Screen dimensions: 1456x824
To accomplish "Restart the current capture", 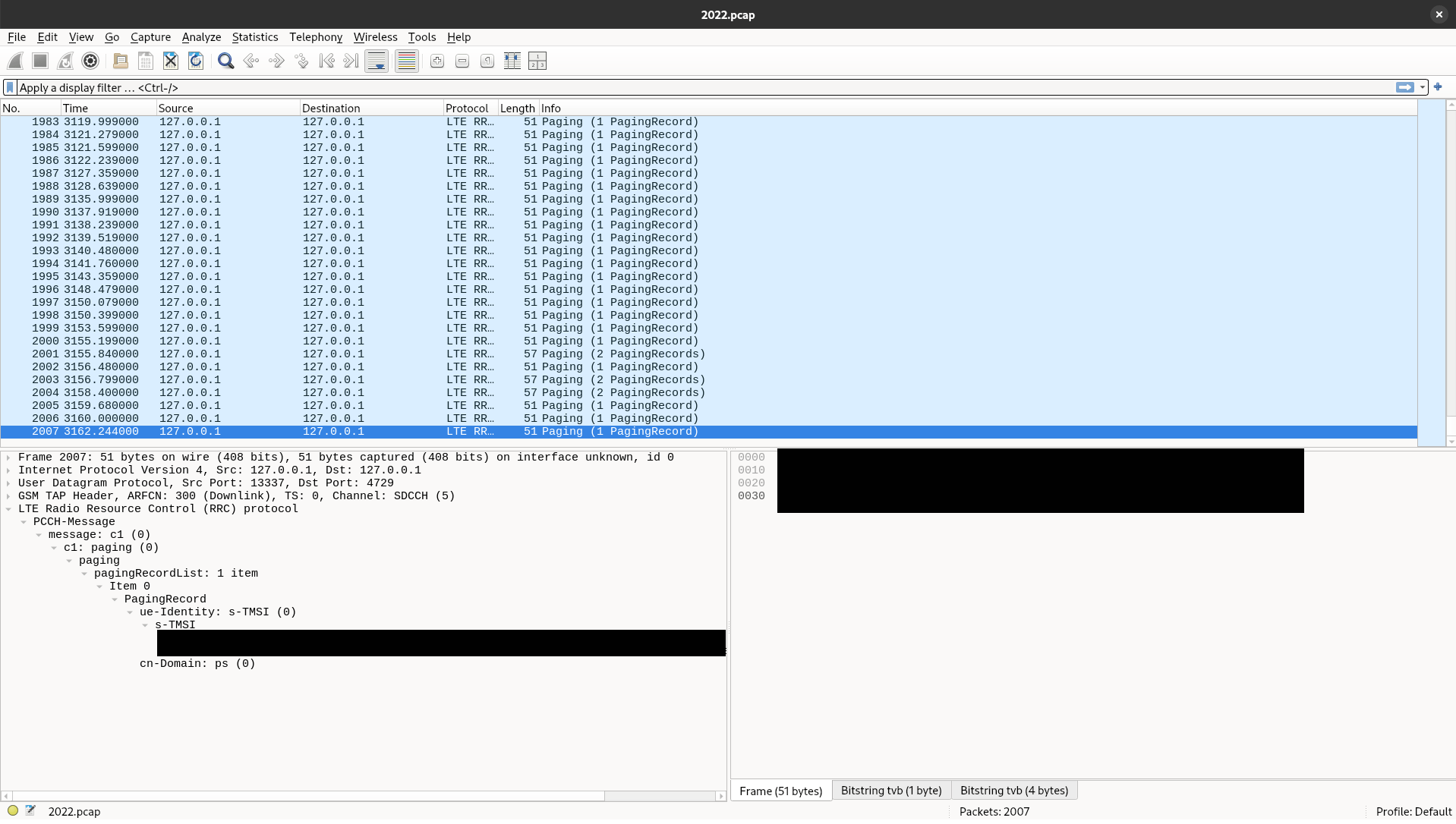I will [x=65, y=61].
